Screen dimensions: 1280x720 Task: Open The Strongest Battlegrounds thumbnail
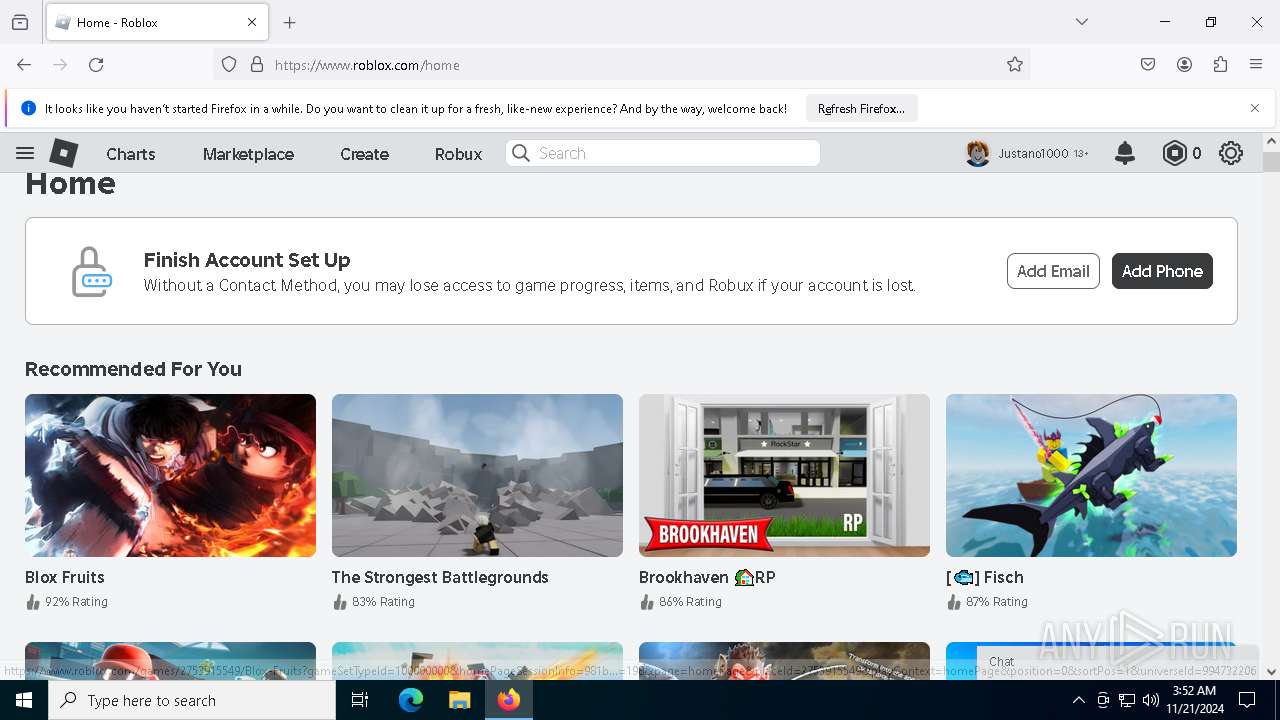tap(477, 475)
